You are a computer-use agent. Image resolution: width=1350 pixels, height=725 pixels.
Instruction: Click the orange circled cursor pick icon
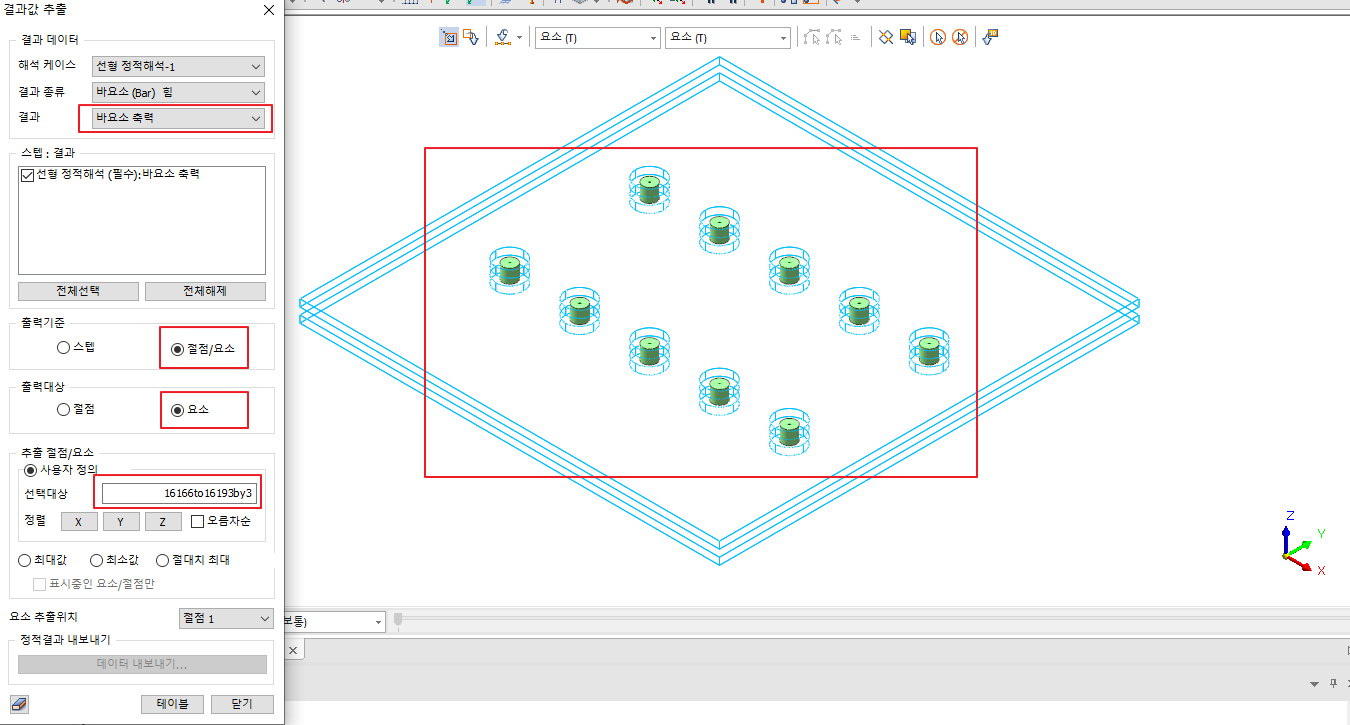coord(938,37)
